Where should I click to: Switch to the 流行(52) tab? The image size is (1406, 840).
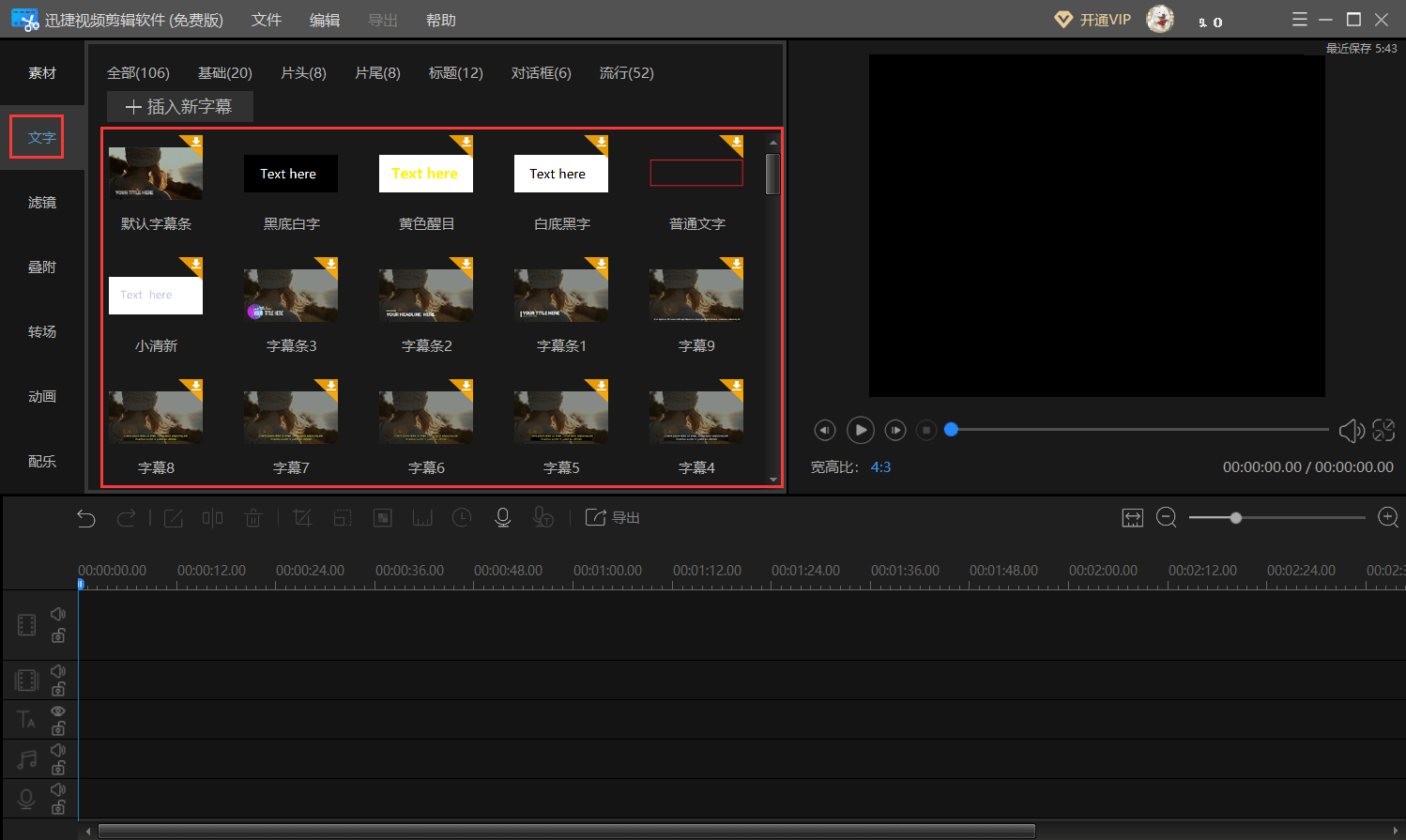(x=627, y=72)
